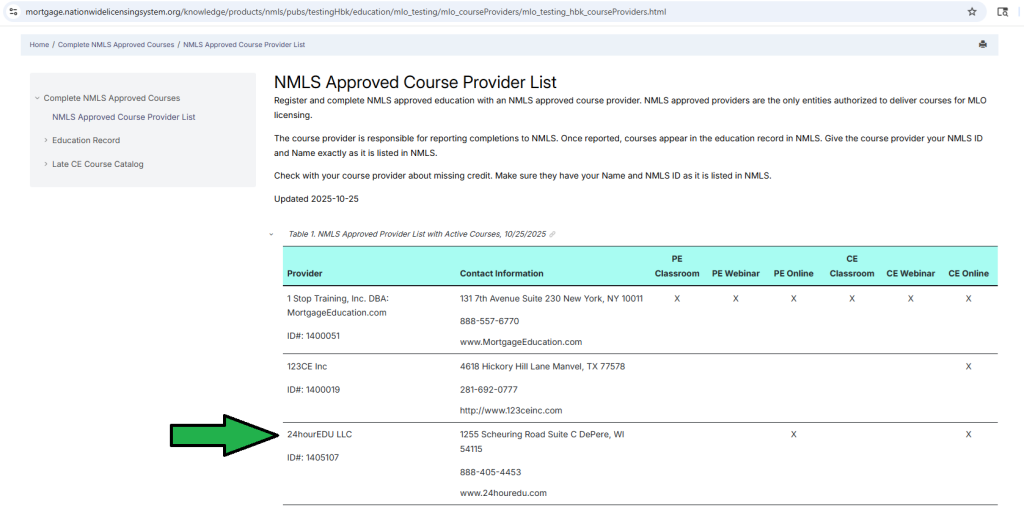Open NMLS Approved Course Provider List breadcrumb
1024x507 pixels.
pyautogui.click(x=244, y=44)
